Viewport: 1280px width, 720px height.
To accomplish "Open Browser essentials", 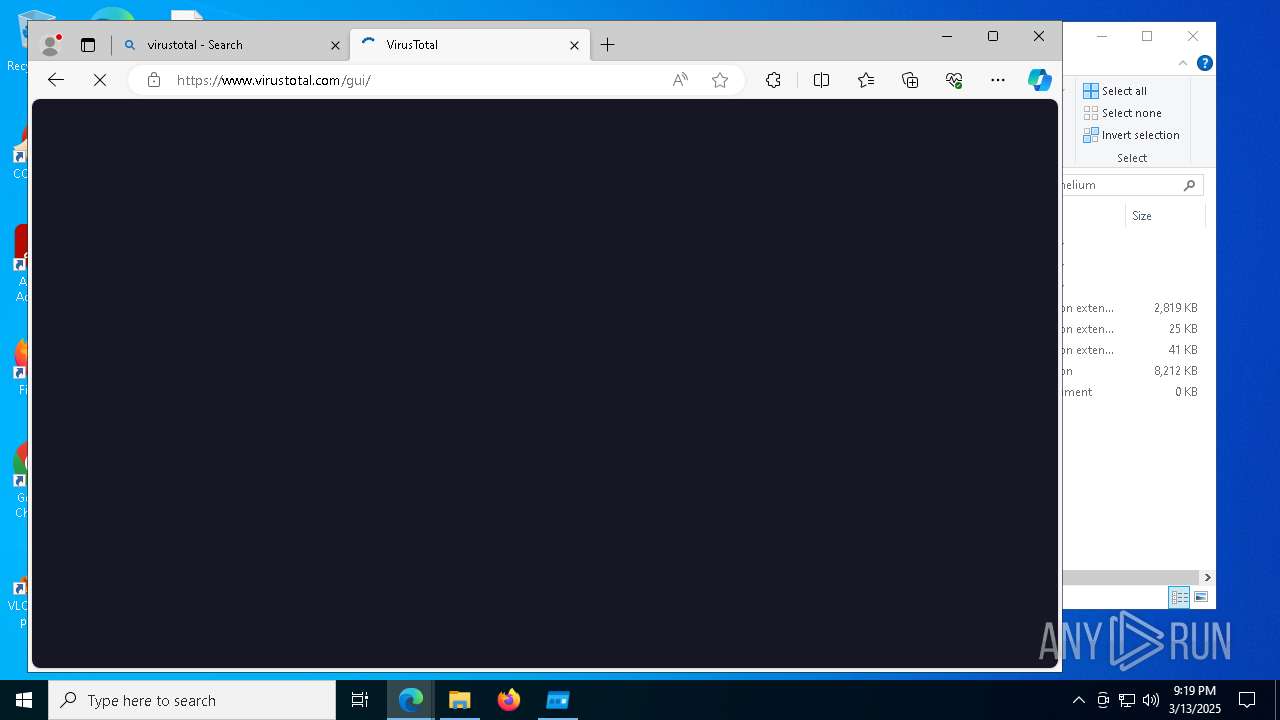I will point(954,80).
